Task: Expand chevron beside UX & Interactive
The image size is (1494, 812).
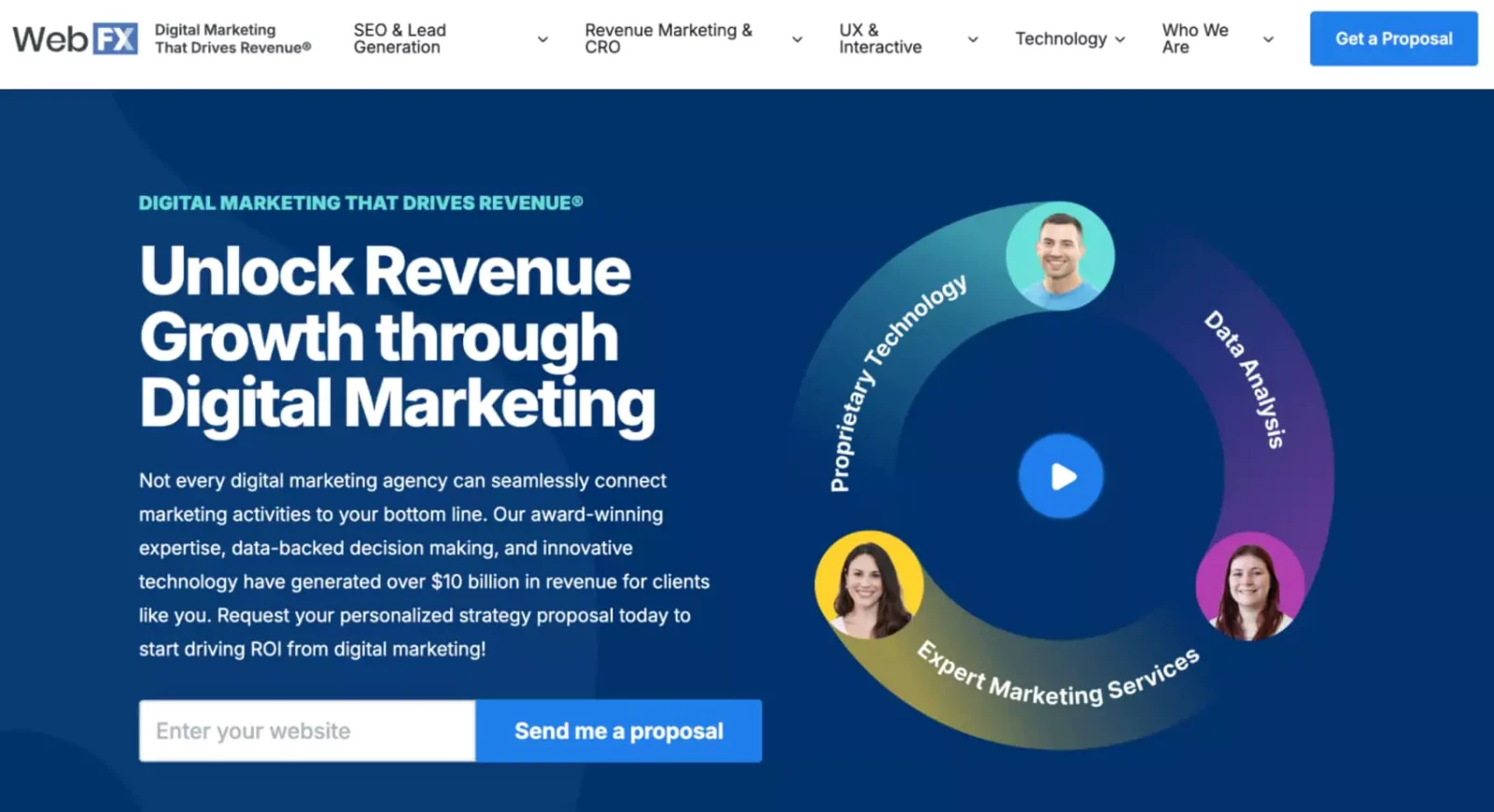Action: [972, 39]
